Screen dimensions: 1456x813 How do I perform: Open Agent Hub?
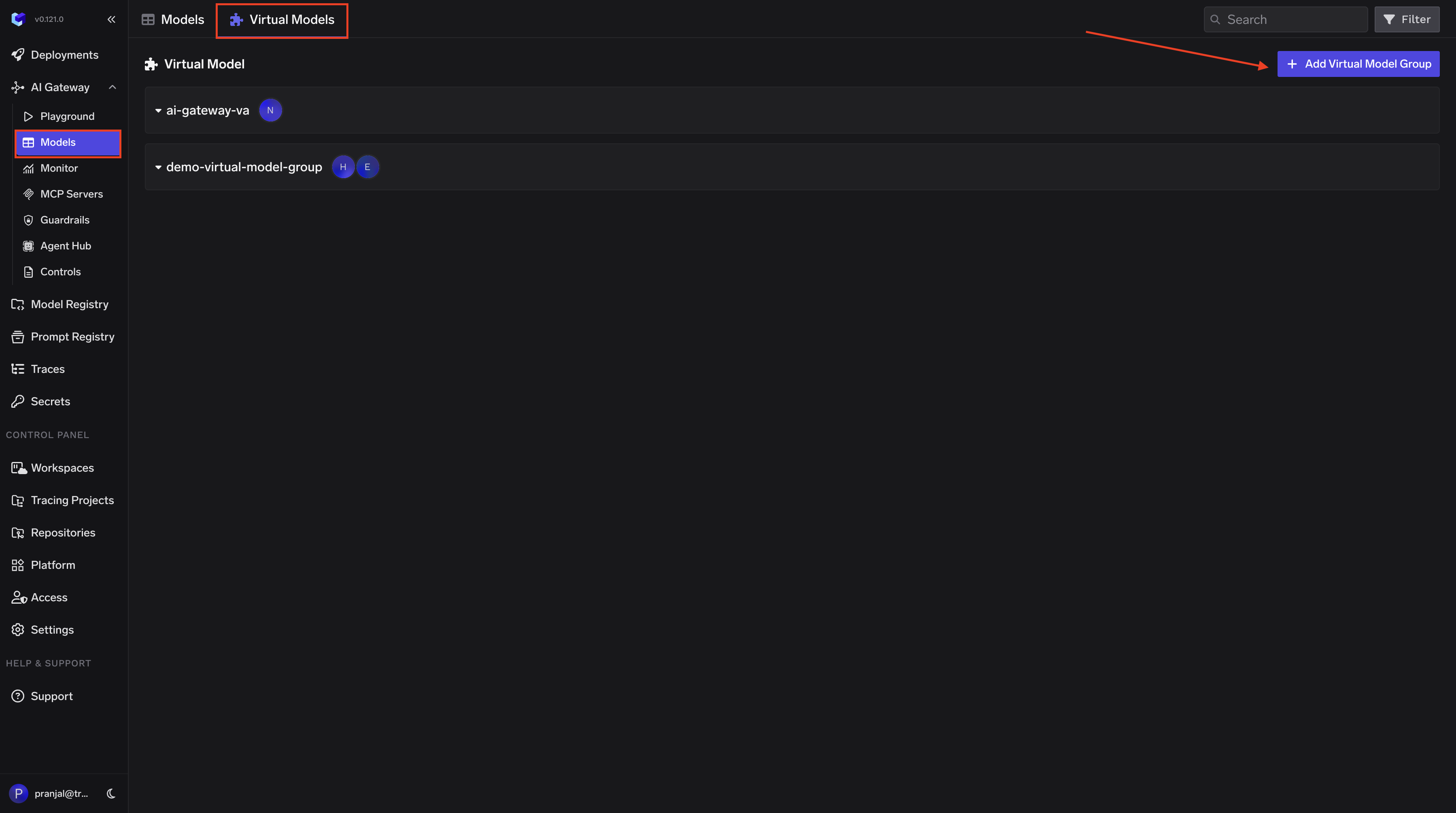(66, 246)
